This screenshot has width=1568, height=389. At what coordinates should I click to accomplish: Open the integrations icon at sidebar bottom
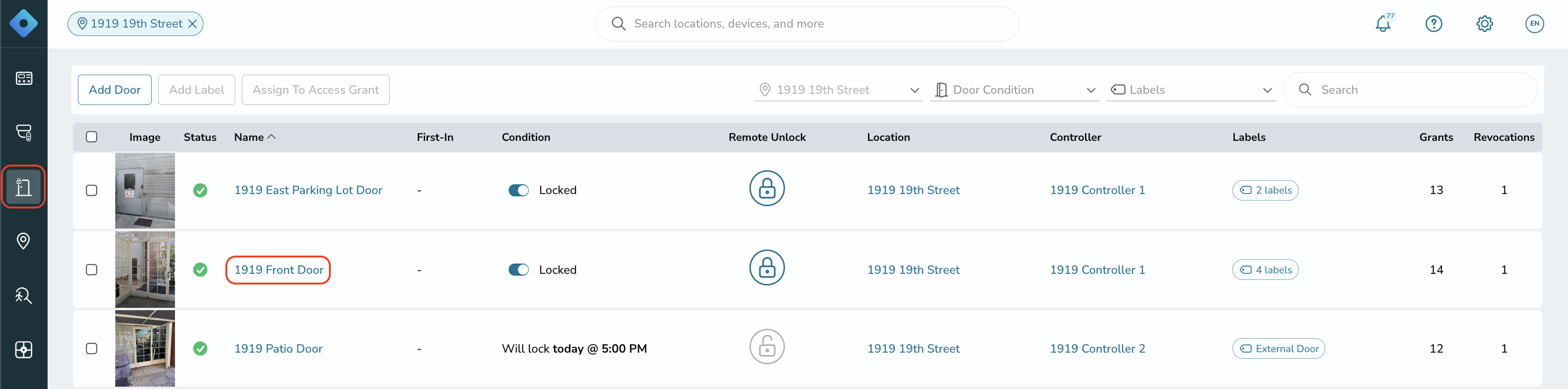[24, 349]
